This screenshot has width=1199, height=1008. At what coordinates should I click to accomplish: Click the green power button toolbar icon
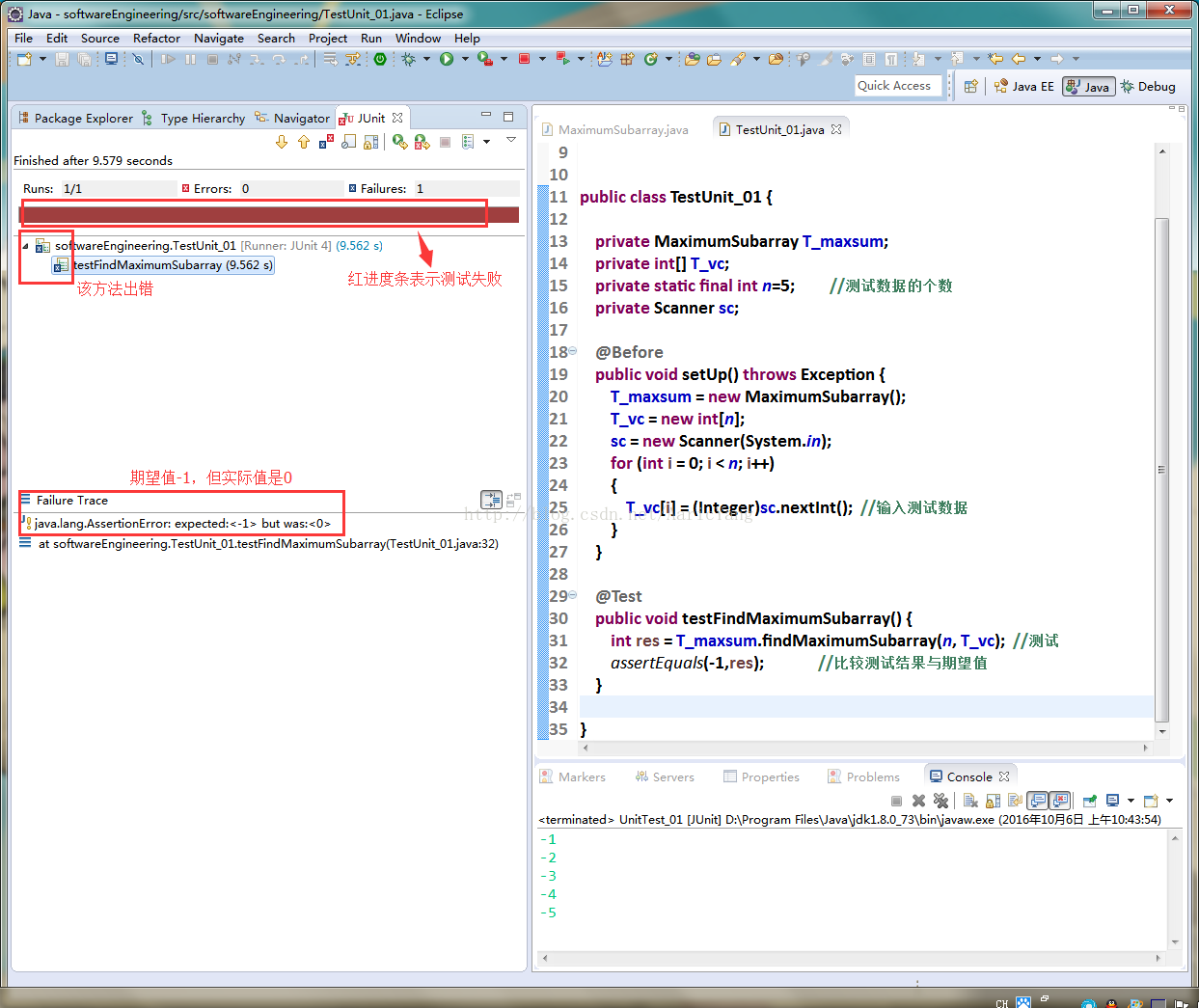pyautogui.click(x=380, y=59)
